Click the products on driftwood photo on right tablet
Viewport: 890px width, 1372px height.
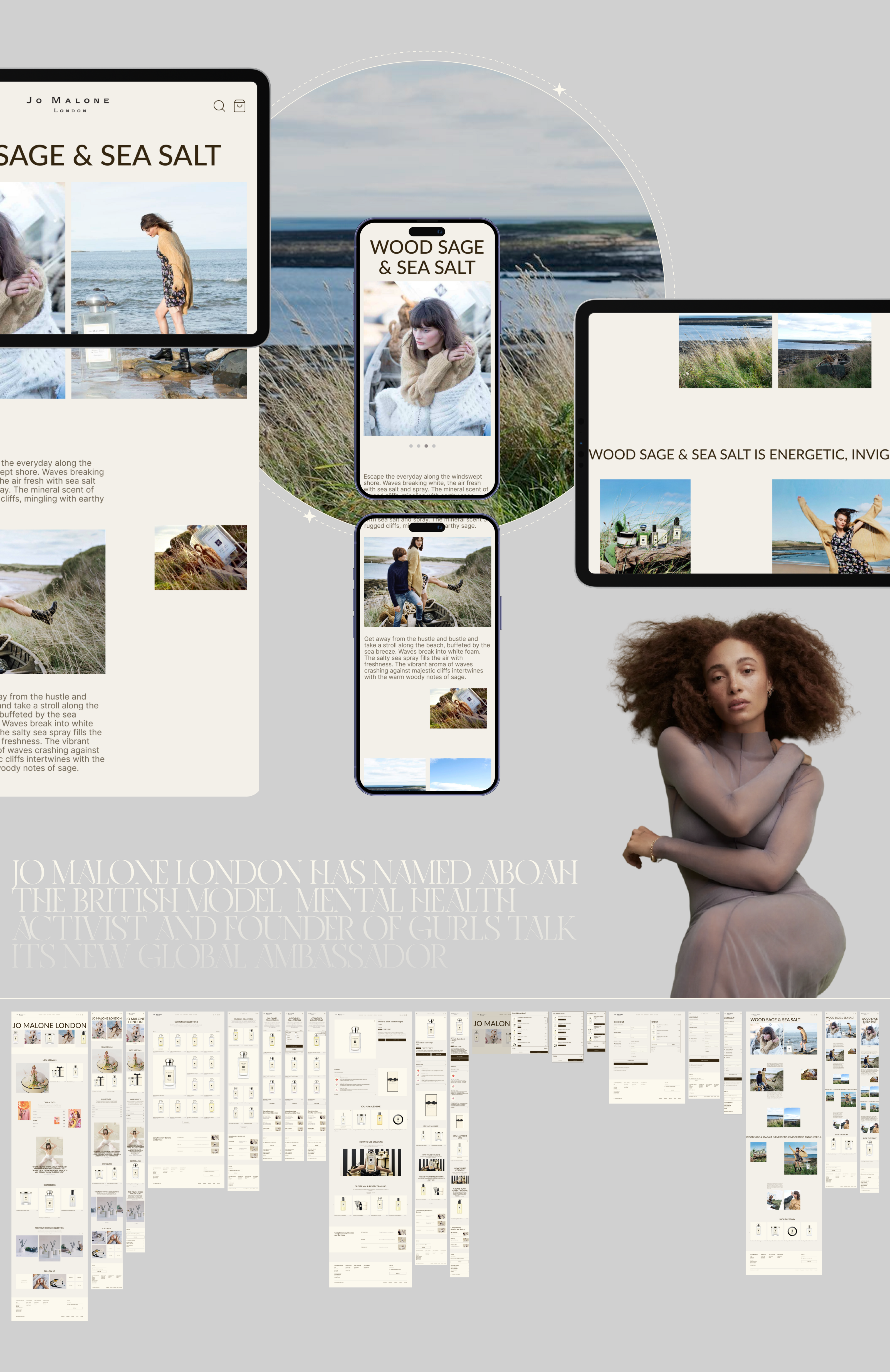645,526
